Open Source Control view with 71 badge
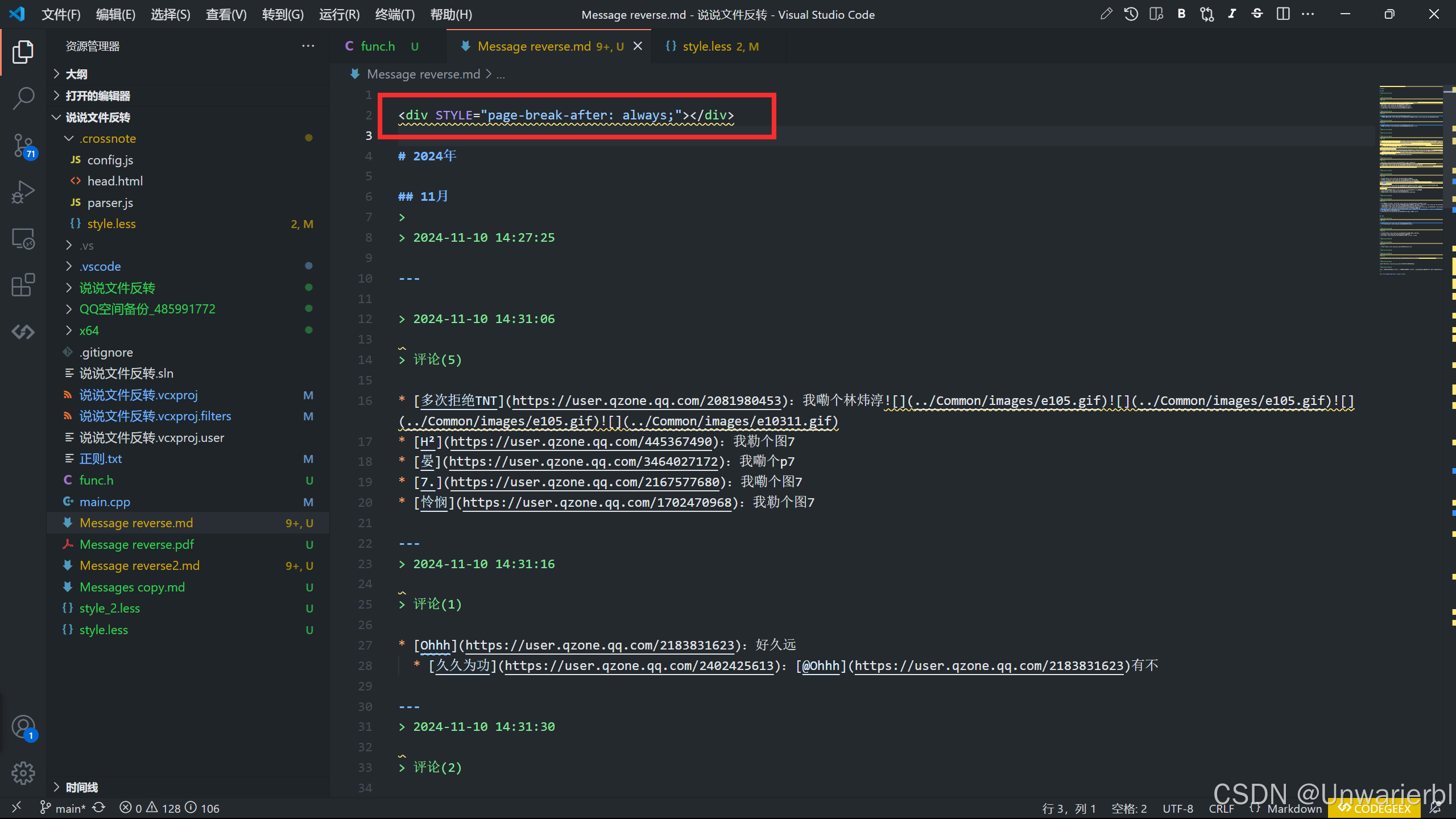The height and width of the screenshot is (819, 1456). tap(23, 146)
